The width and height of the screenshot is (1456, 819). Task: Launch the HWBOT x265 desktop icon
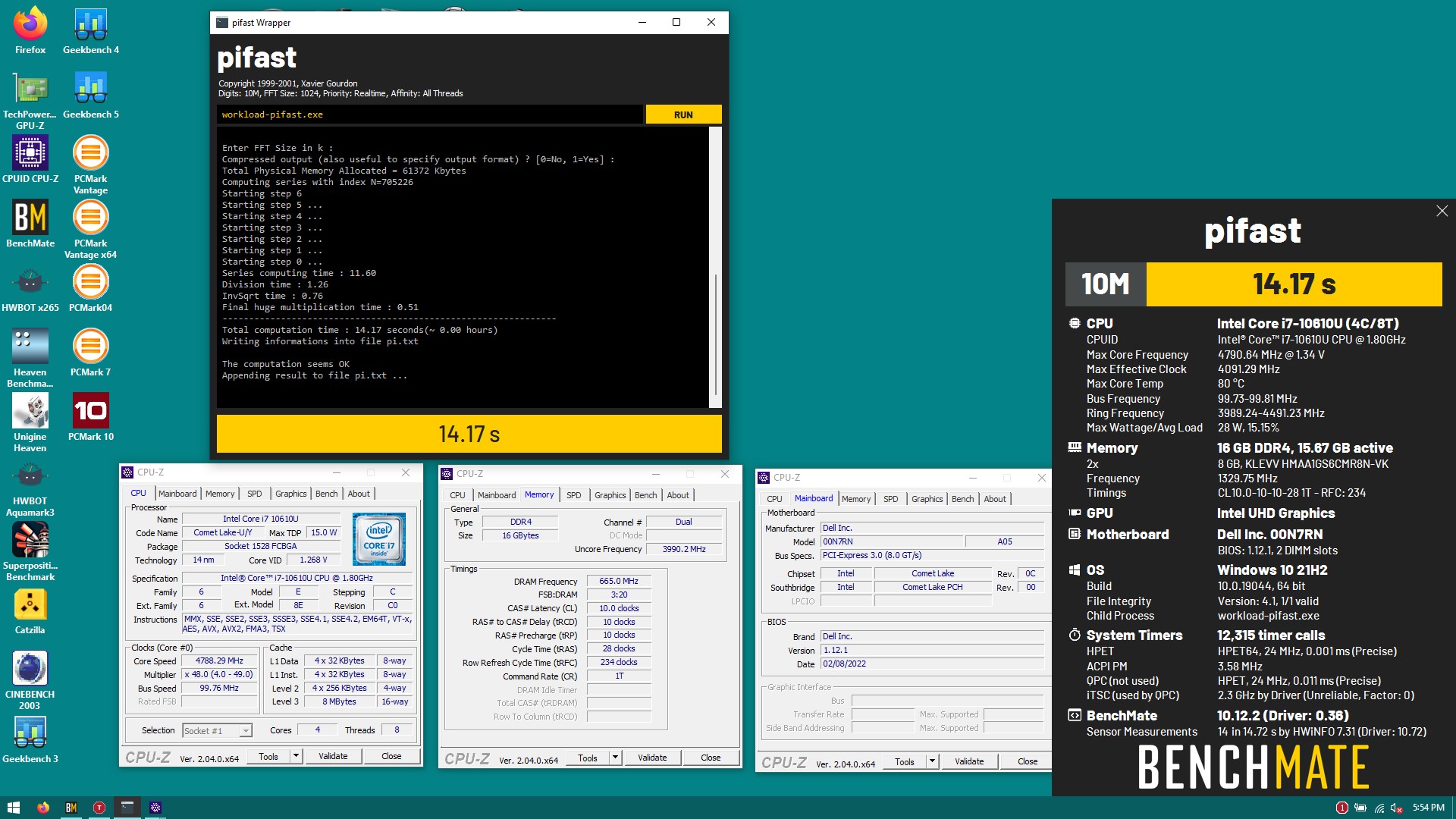coord(30,289)
